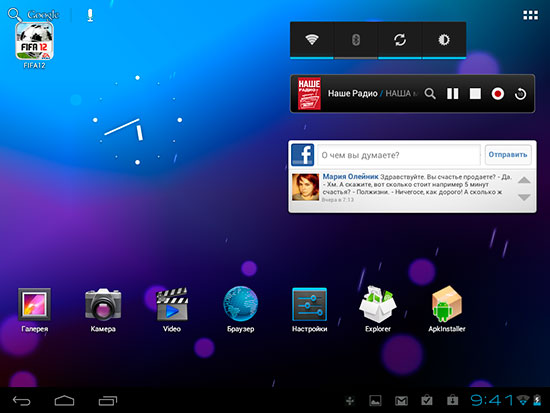The width and height of the screenshot is (550, 413).
Task: Show next Facebook post with down arrow
Action: [524, 197]
